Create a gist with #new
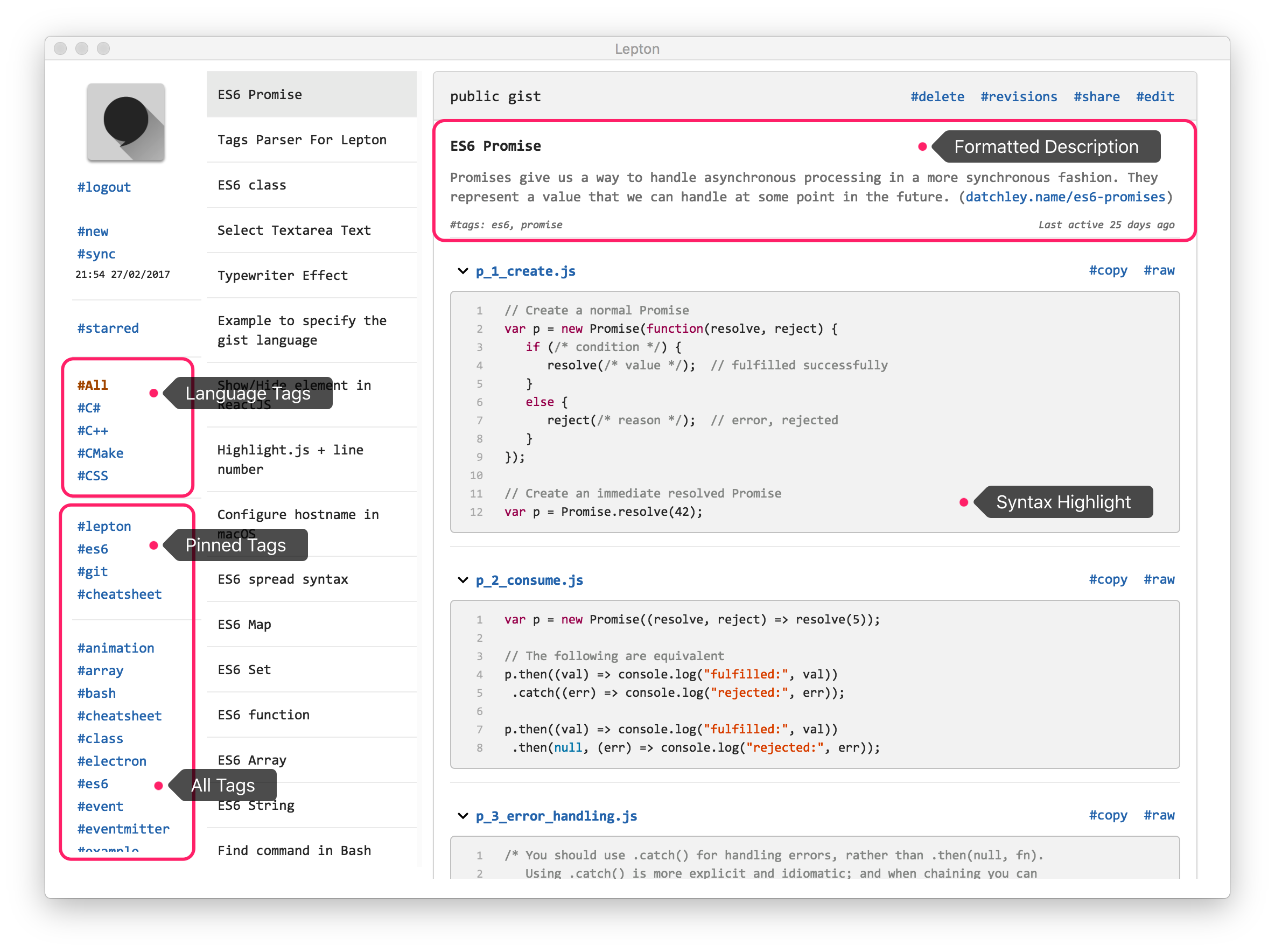The image size is (1275, 952). 93,231
